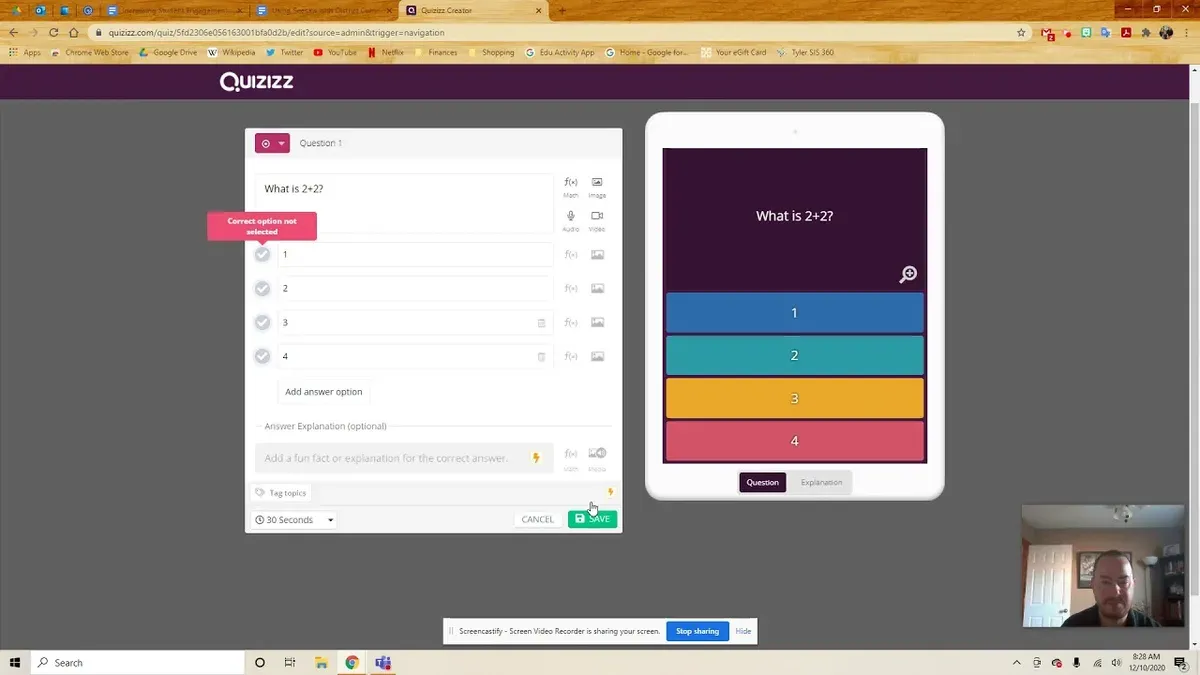Add Video to the question
This screenshot has width=1200, height=675.
click(597, 221)
